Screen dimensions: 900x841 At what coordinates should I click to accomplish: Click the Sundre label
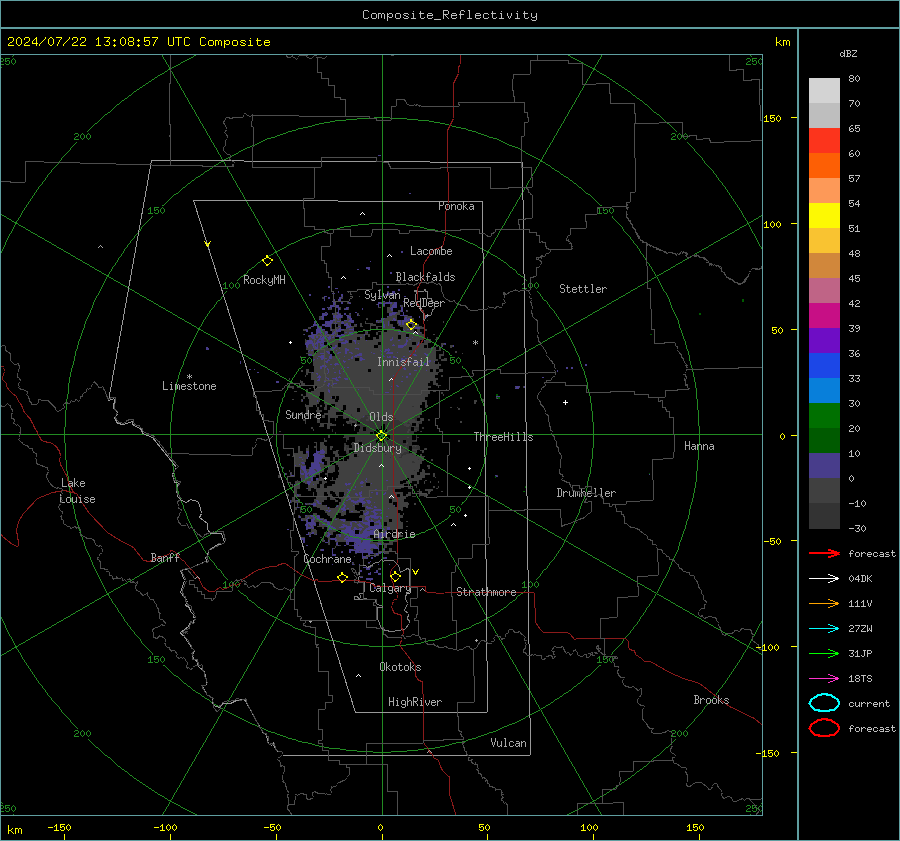pos(303,414)
